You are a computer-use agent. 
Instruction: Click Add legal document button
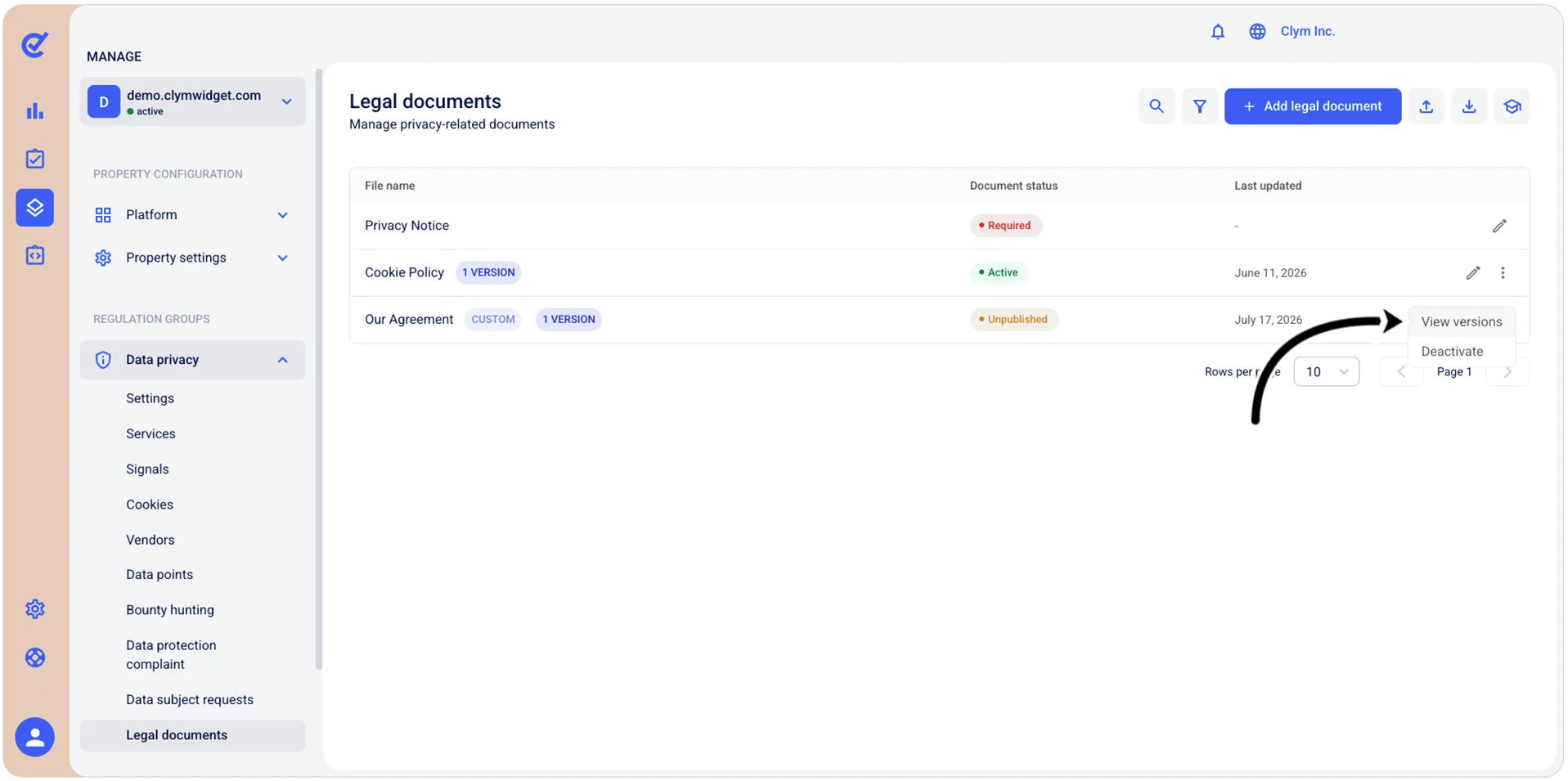pyautogui.click(x=1312, y=106)
